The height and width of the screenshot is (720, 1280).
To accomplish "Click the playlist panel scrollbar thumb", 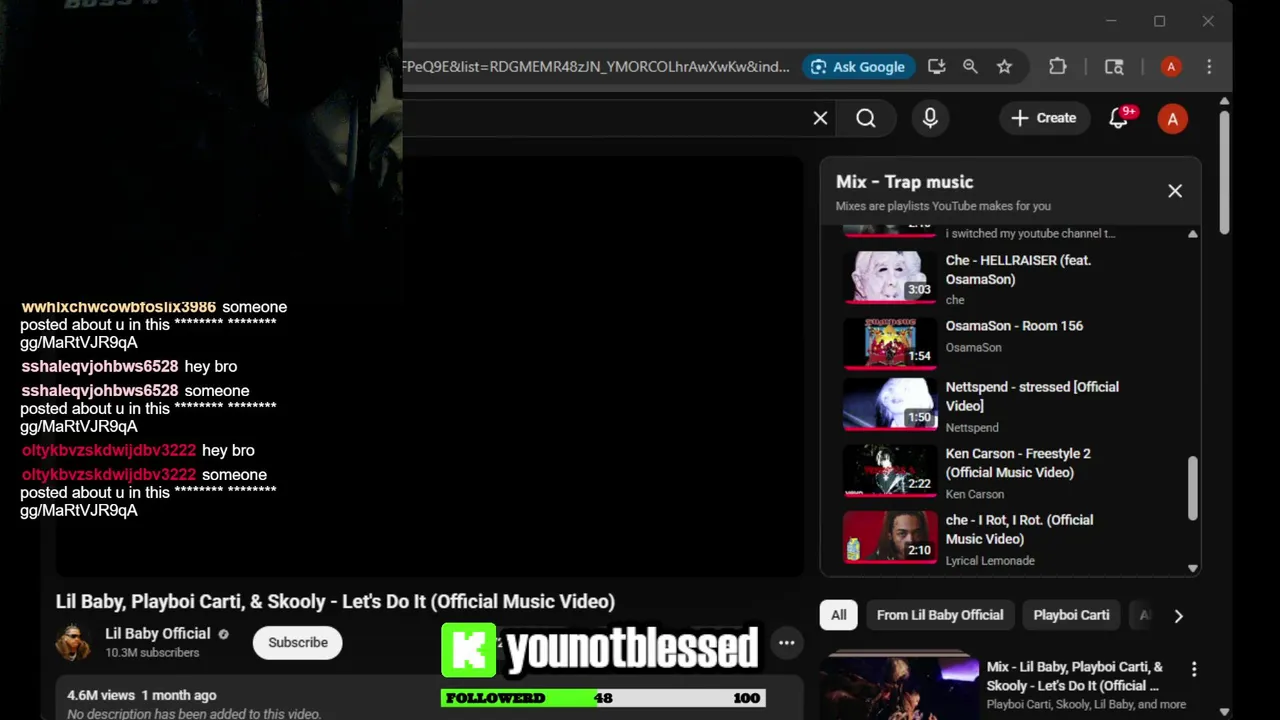I will tap(1192, 488).
